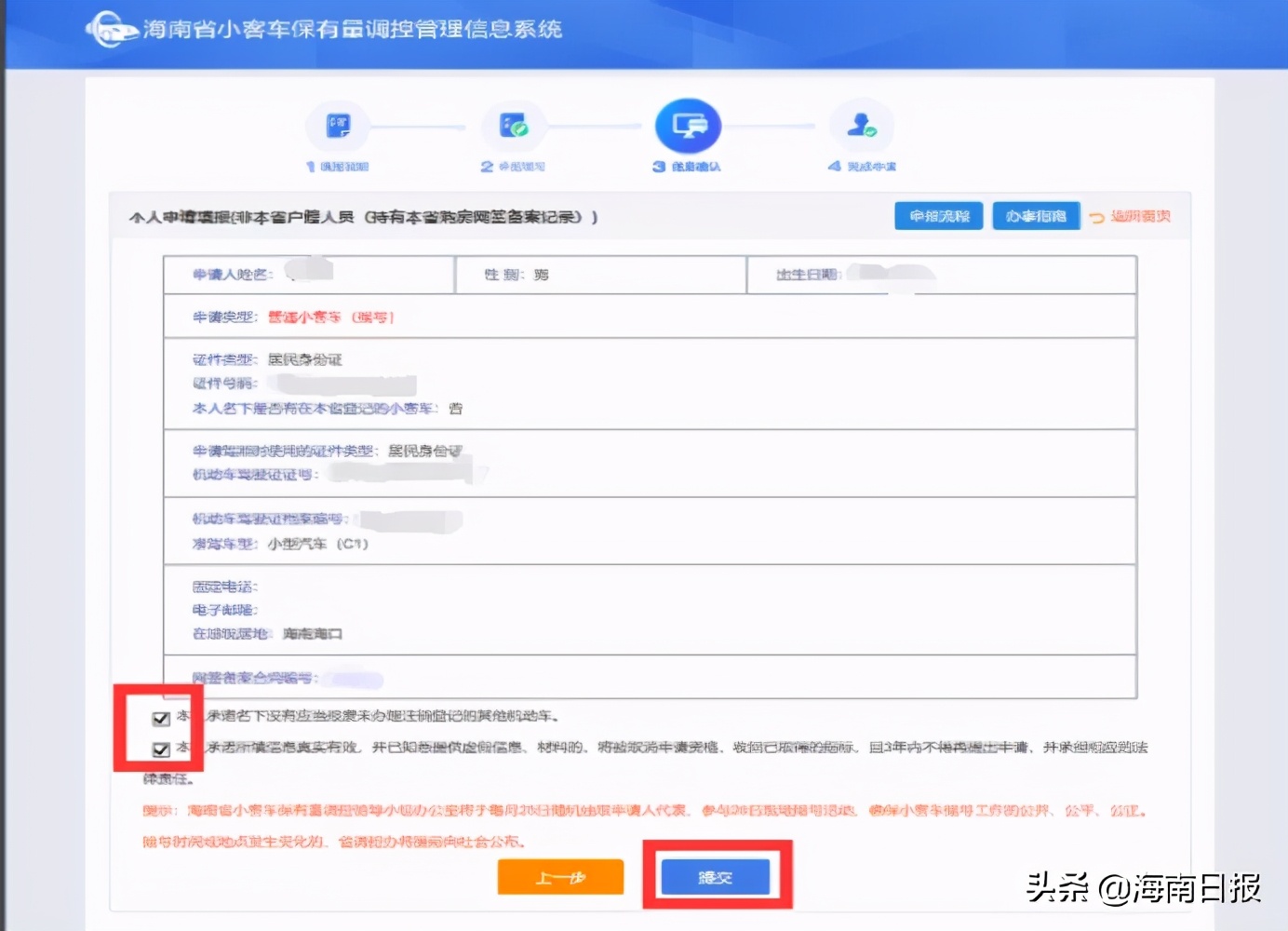Click the highlighted step 3 confirmation icon

click(688, 126)
